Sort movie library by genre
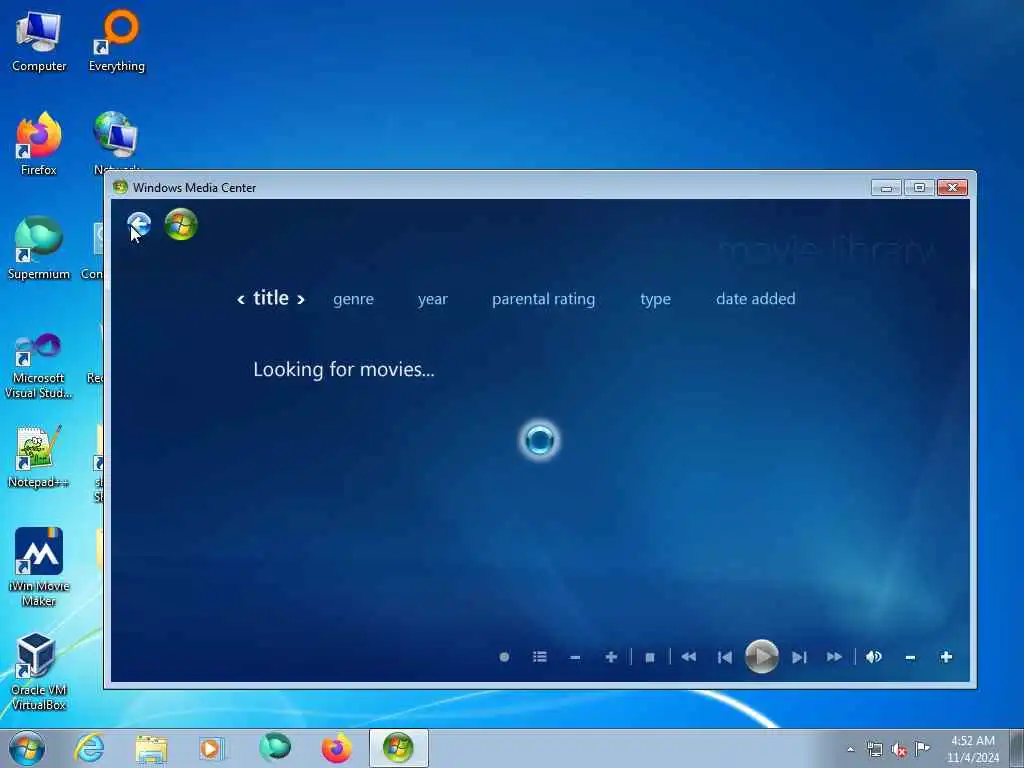Viewport: 1024px width, 768px height. click(x=353, y=299)
